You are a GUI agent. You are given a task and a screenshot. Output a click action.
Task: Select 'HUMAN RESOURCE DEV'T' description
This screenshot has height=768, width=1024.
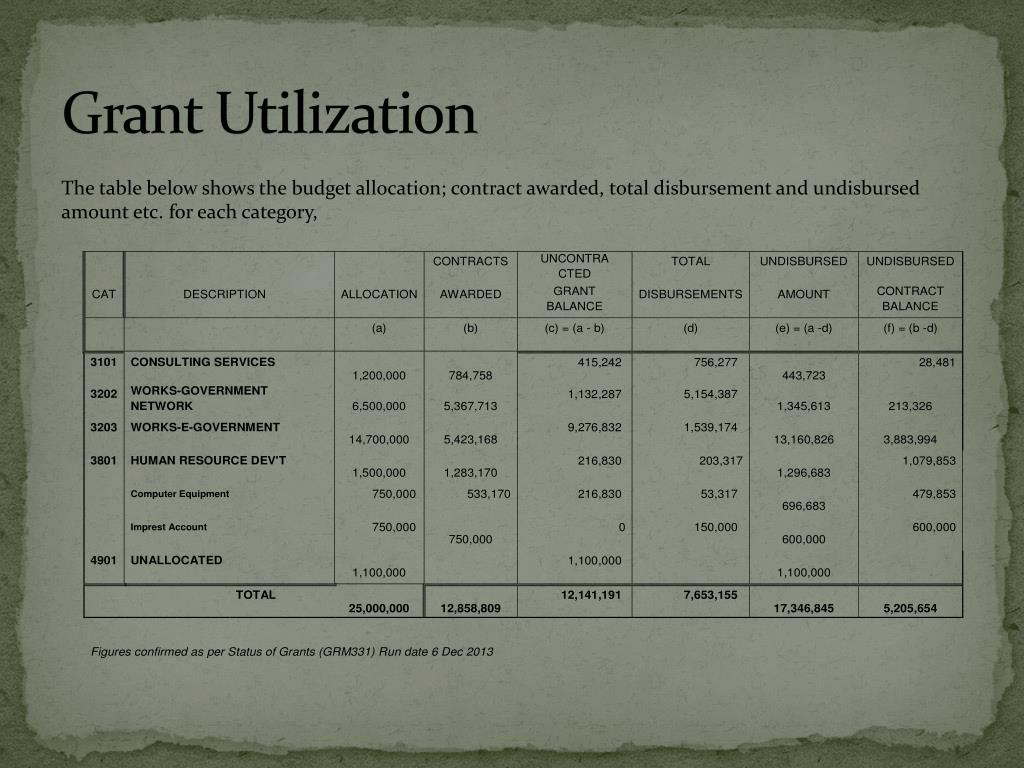point(208,460)
